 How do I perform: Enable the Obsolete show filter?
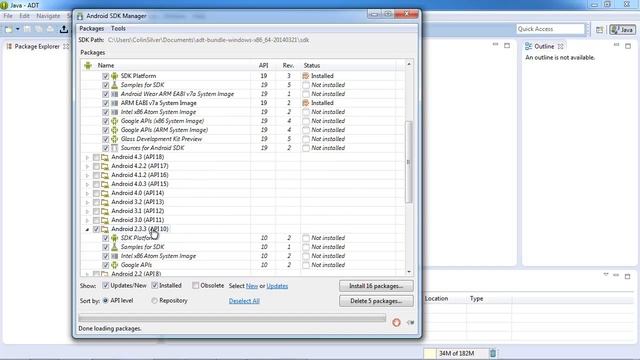click(x=196, y=285)
